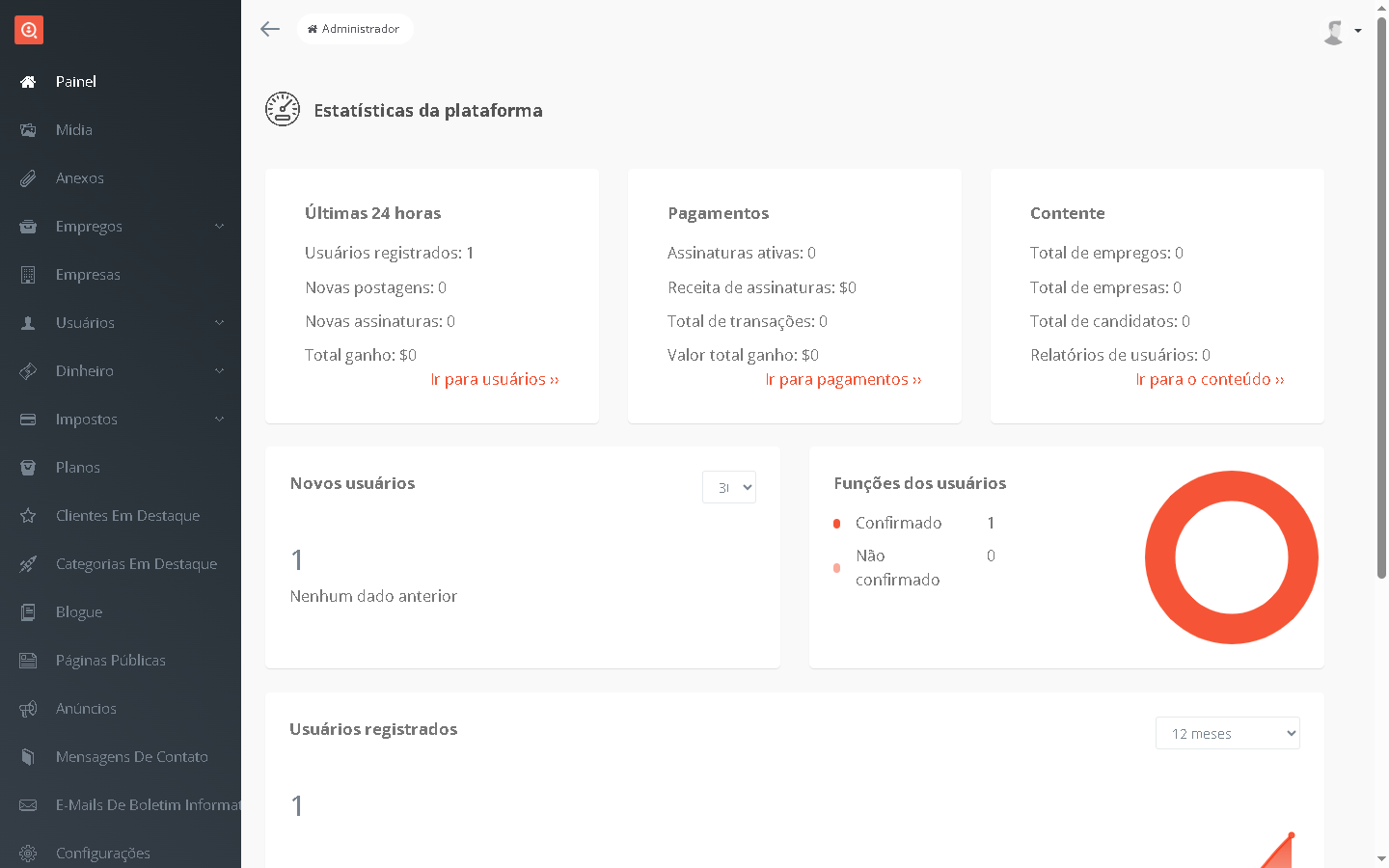Toggle Confirmado legend item in chart
1389x868 pixels.
coord(897,523)
